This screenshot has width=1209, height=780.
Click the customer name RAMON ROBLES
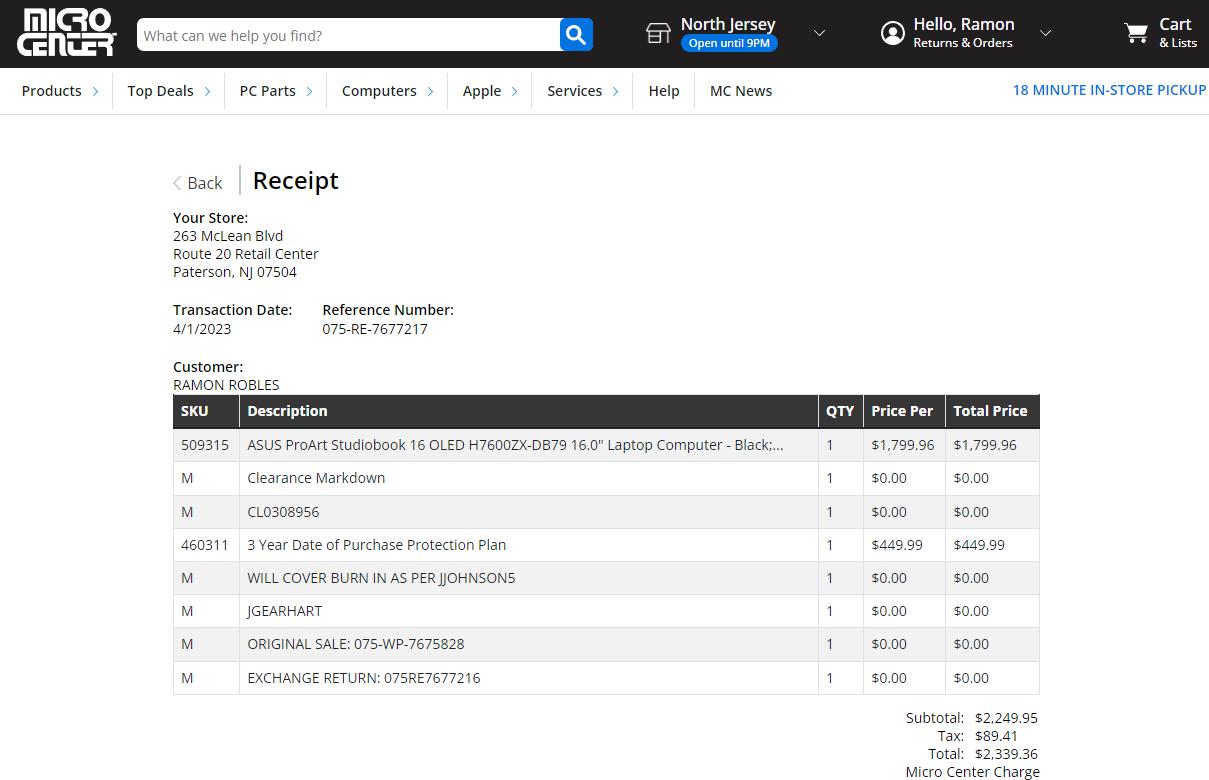pyautogui.click(x=226, y=385)
